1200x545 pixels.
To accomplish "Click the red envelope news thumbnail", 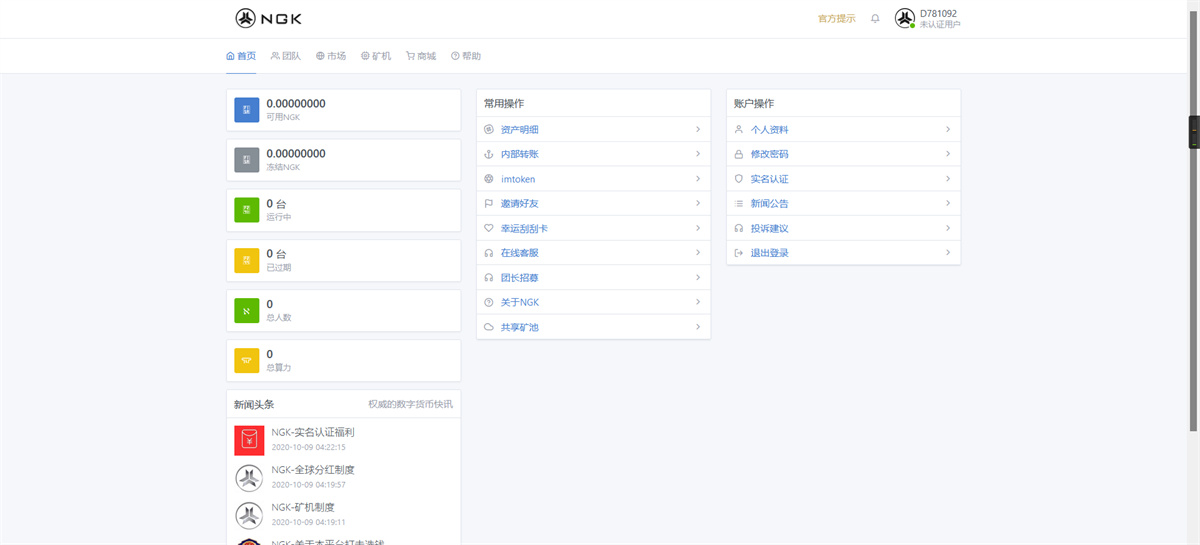I will coord(249,440).
